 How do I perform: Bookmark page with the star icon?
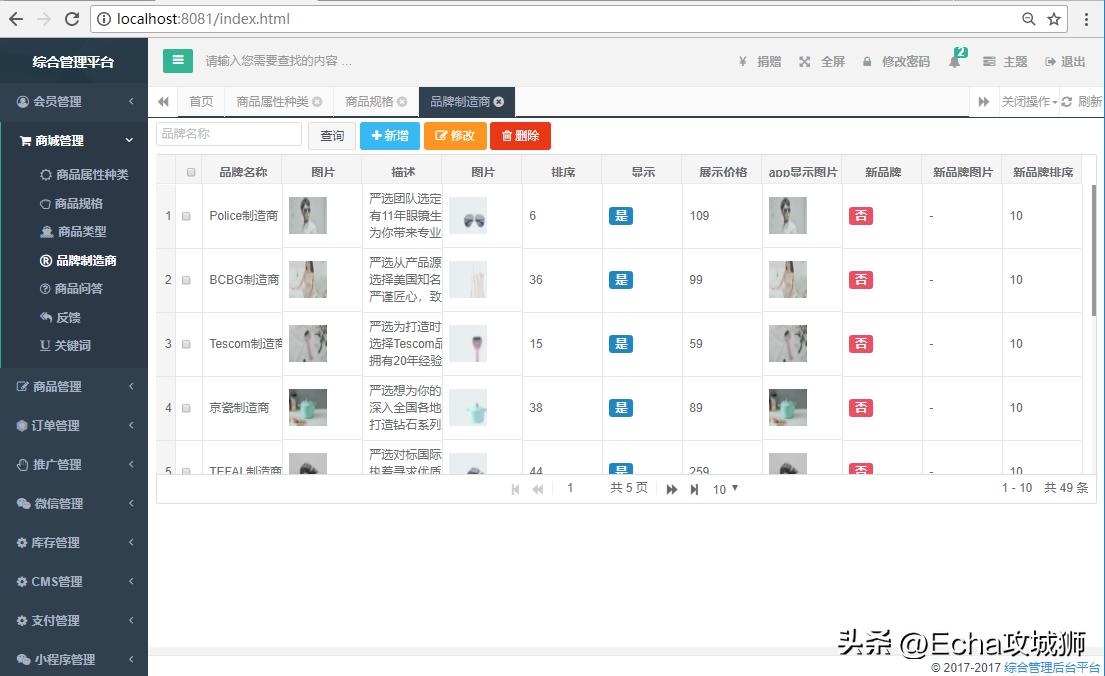coord(1054,19)
